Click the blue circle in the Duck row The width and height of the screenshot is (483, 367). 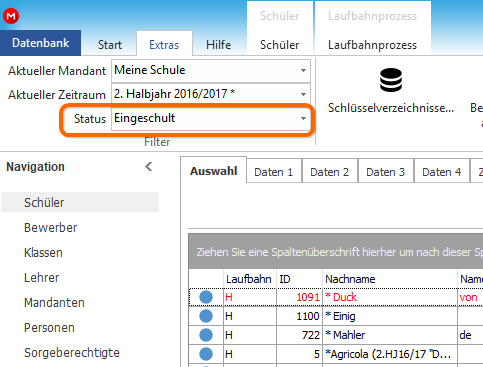coord(206,297)
